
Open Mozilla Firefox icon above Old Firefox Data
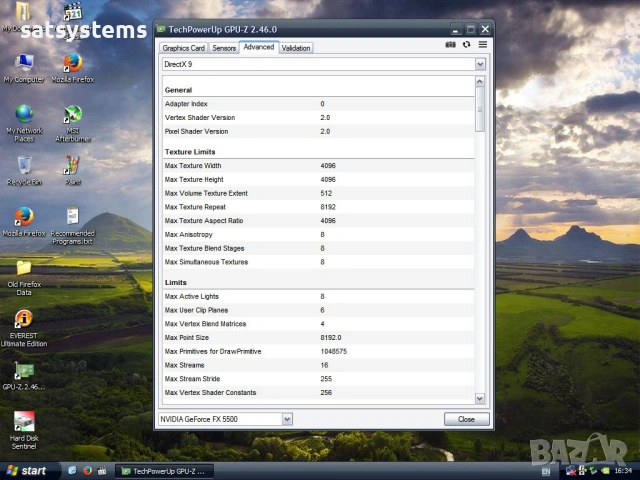coord(24,222)
